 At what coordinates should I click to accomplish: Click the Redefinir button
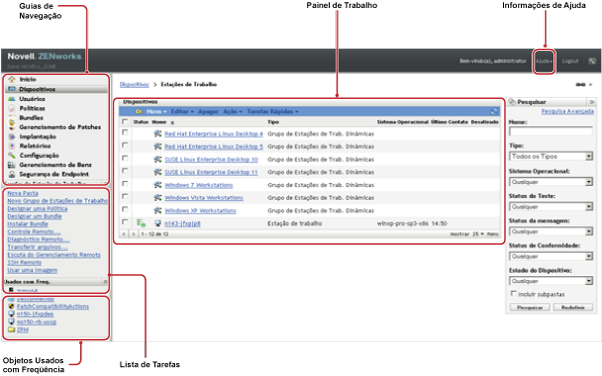[573, 308]
